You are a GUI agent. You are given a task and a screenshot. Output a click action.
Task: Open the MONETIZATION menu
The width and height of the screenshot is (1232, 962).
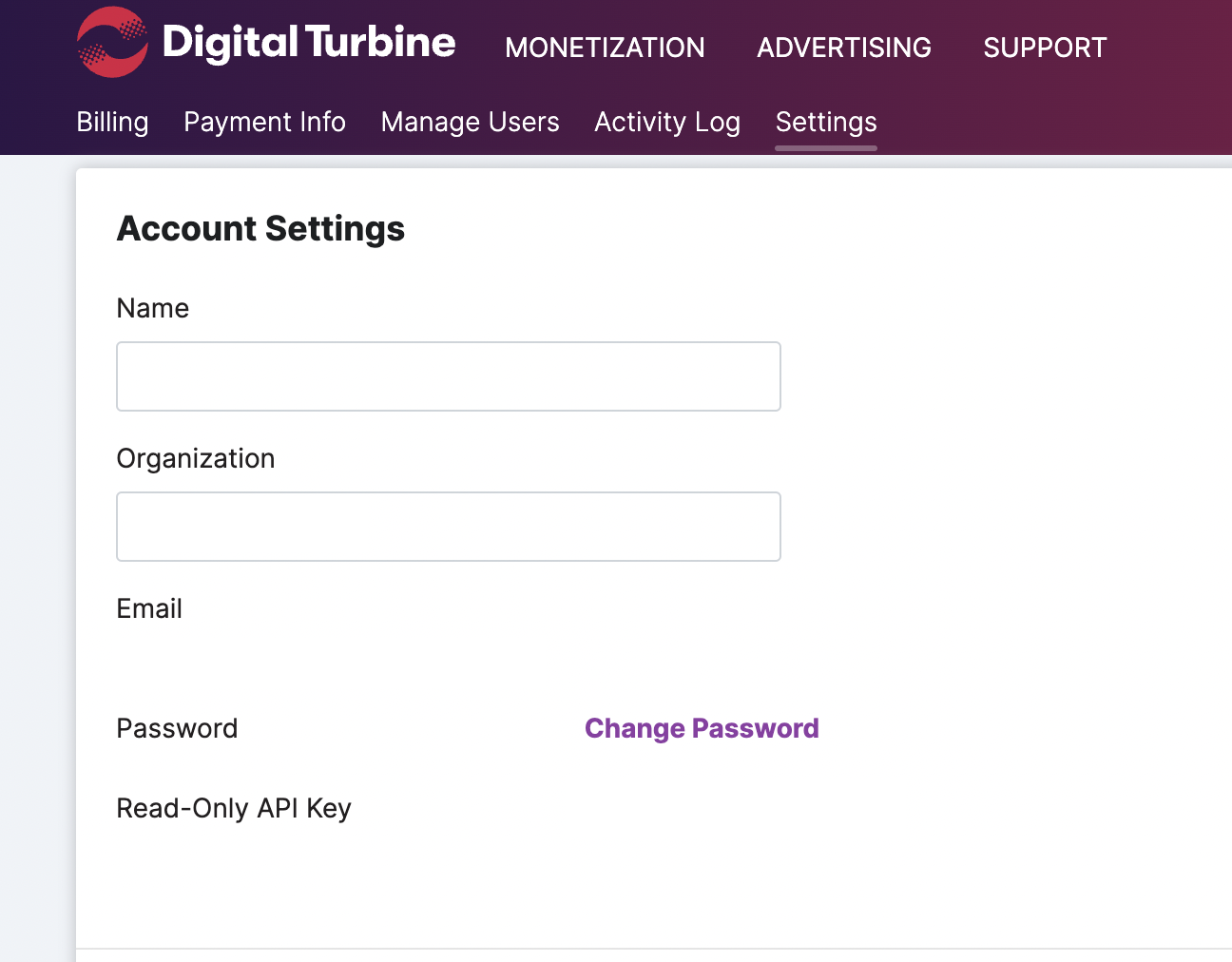[605, 48]
